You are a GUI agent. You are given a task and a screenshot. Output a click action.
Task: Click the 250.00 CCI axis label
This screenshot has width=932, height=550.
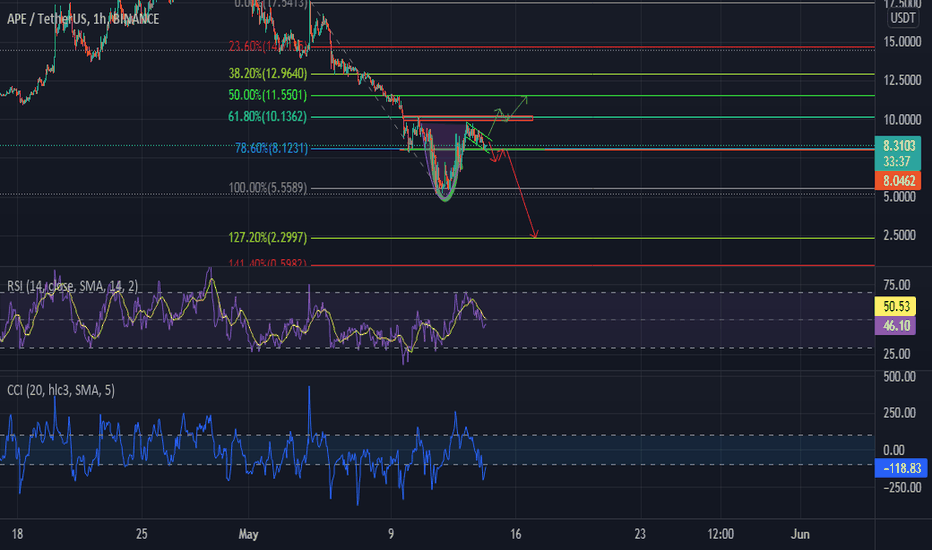tap(899, 413)
